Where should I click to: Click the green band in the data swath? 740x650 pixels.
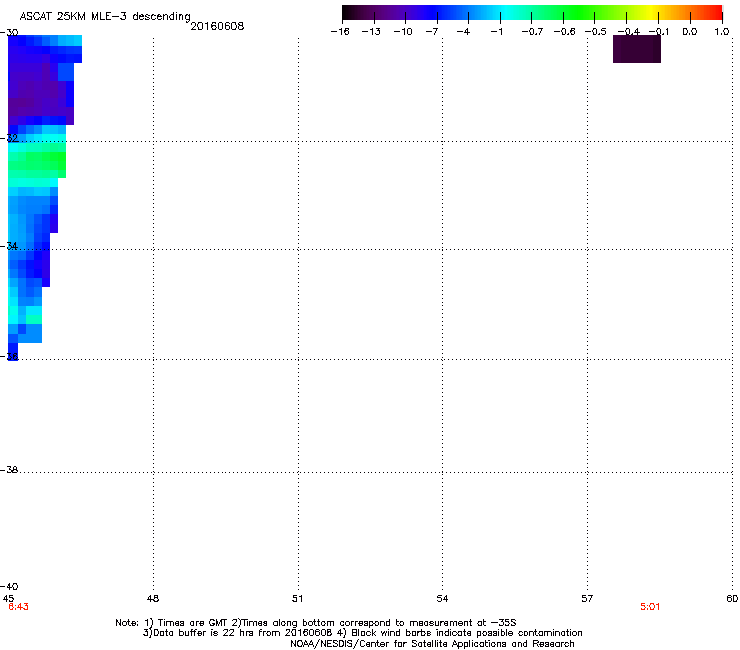[x=37, y=160]
